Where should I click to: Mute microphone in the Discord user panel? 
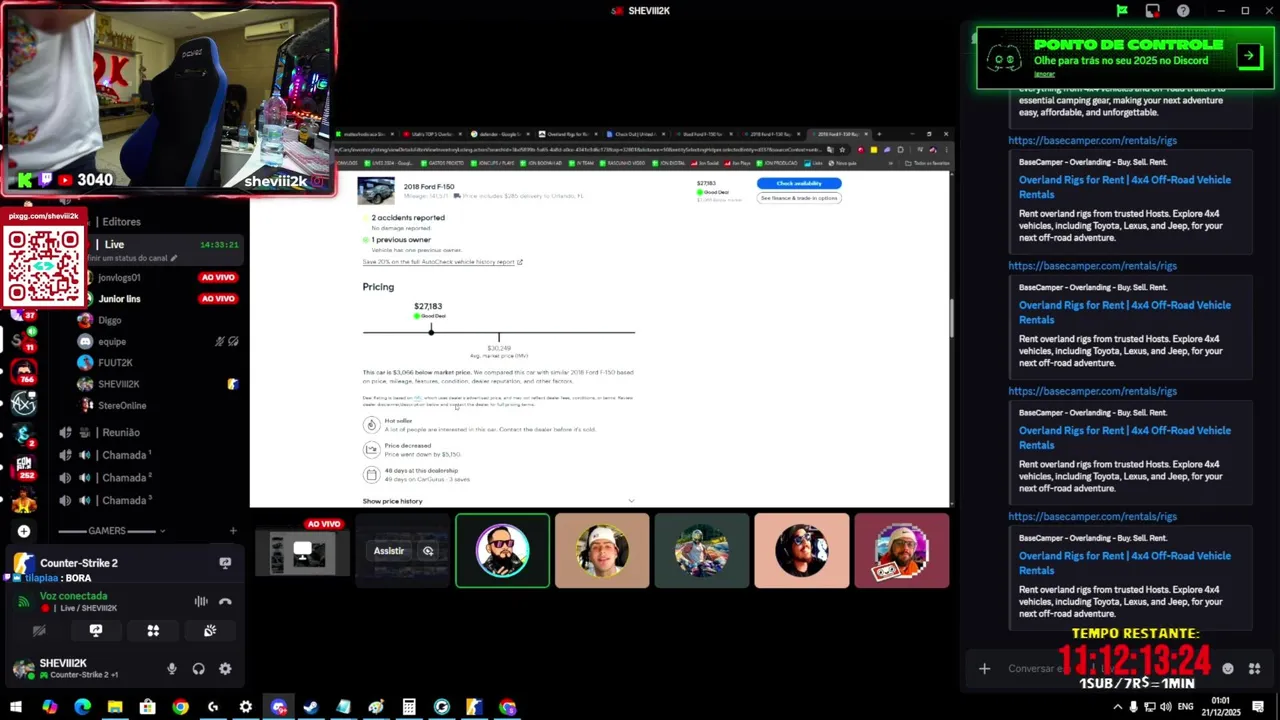point(172,669)
